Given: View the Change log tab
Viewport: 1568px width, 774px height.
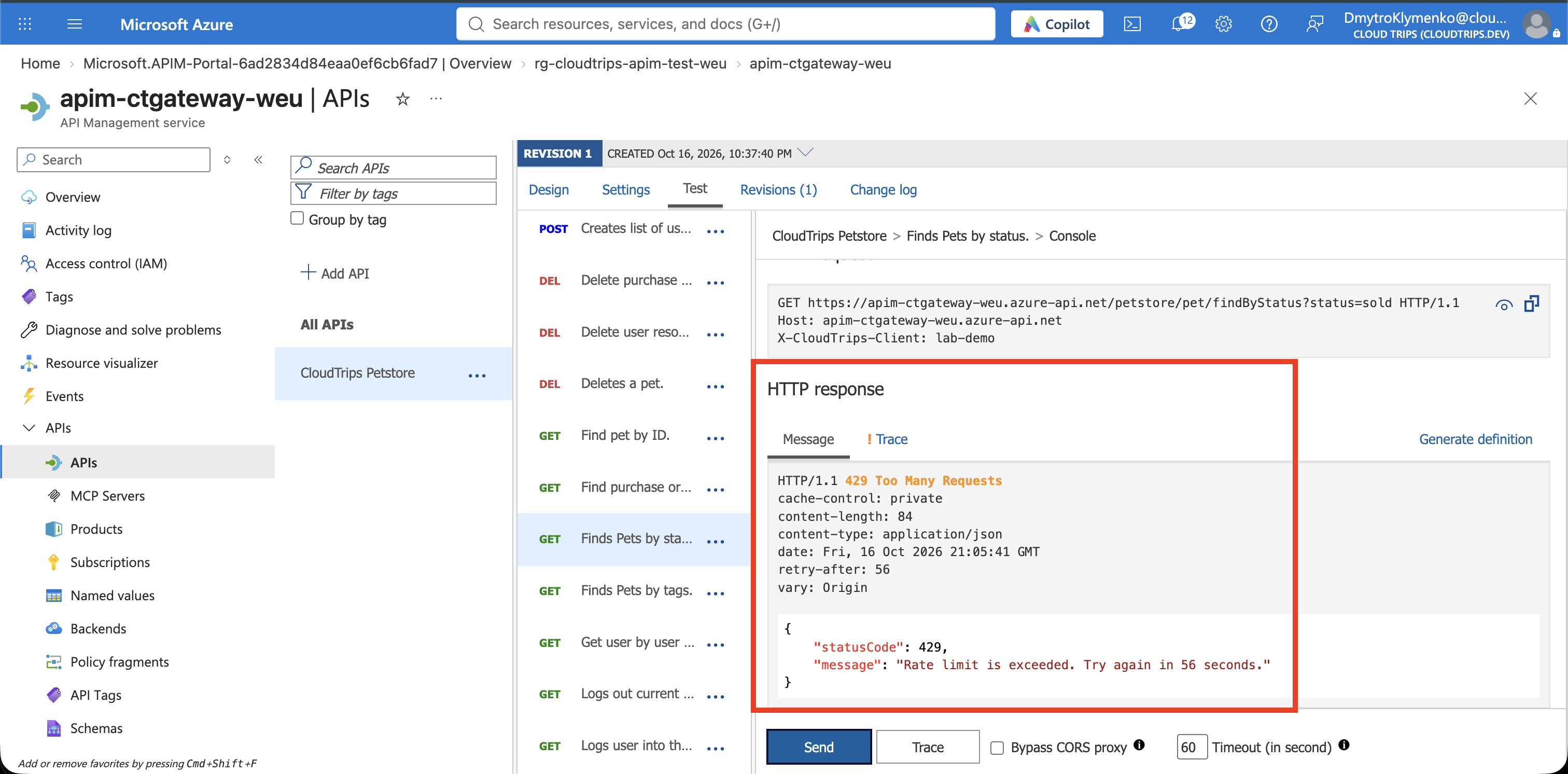Looking at the screenshot, I should click(x=883, y=189).
